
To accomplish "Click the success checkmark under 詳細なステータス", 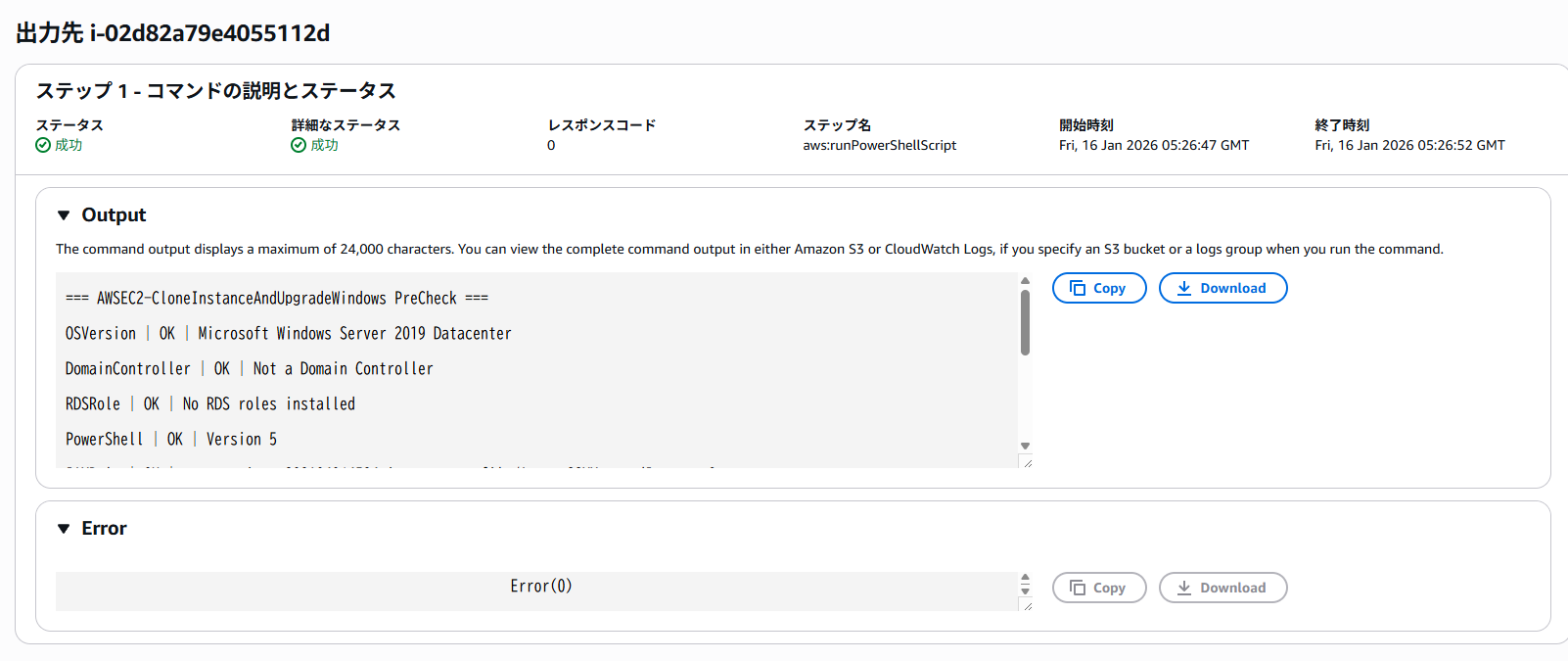I will point(299,145).
